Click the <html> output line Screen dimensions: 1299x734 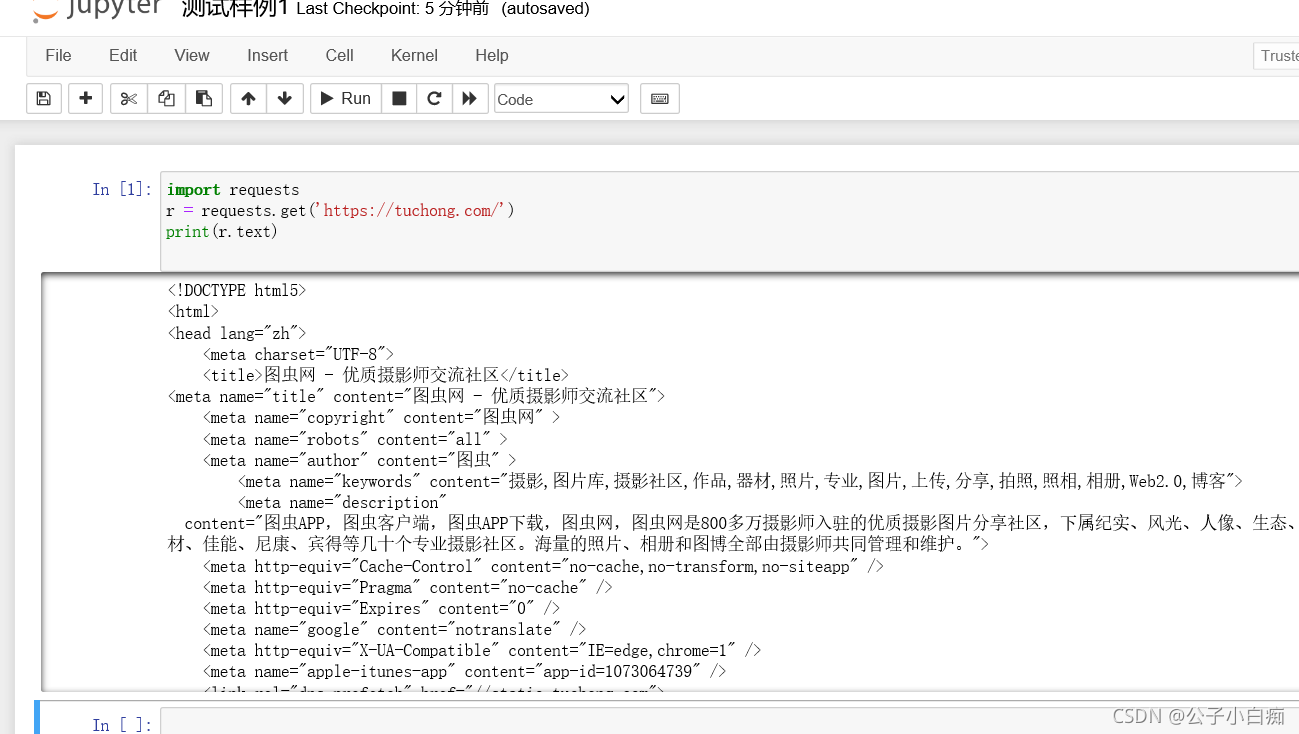[x=193, y=312]
